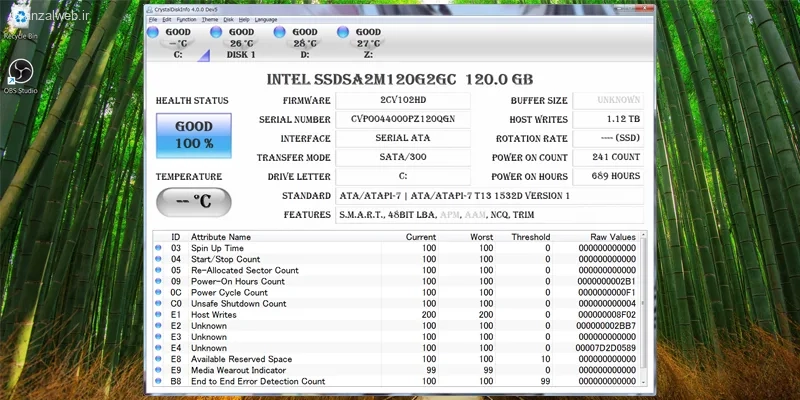Select the DISK 1 status orb
The image size is (800, 400).
(216, 32)
